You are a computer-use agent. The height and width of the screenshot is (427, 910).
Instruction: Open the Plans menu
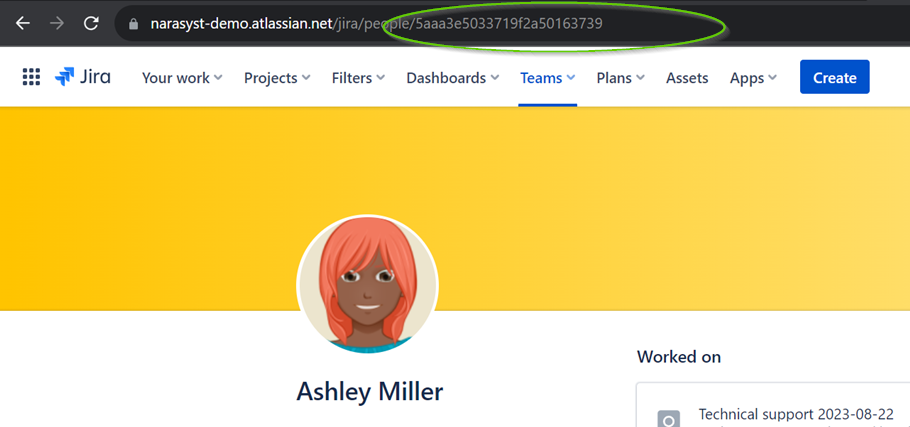coord(620,78)
